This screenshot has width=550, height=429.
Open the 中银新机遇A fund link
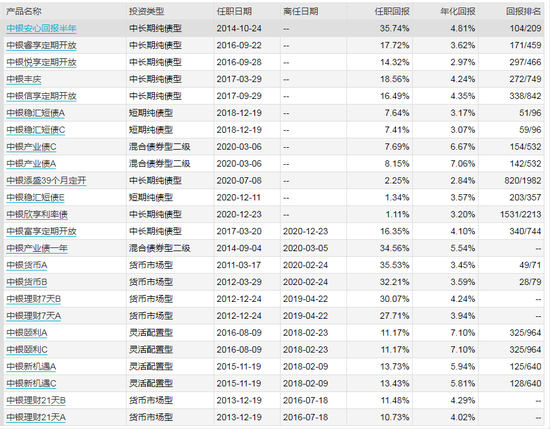click(31, 367)
